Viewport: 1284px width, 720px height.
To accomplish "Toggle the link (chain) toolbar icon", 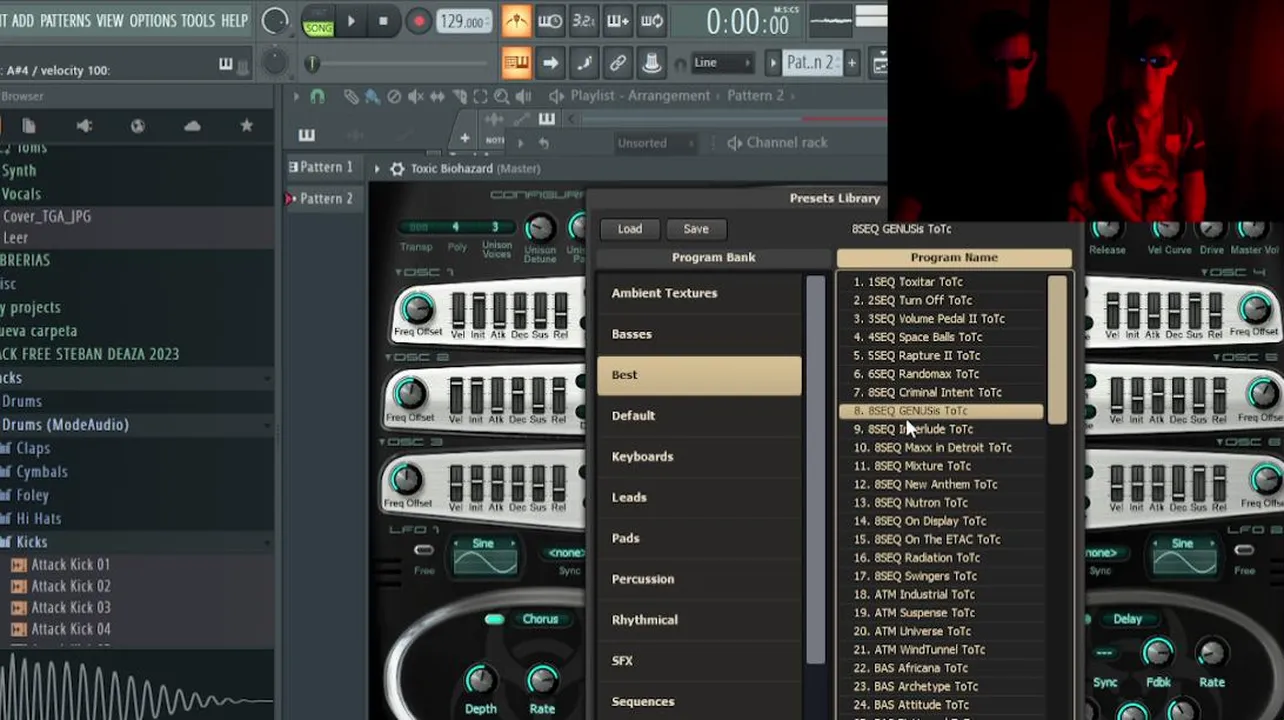I will click(618, 63).
